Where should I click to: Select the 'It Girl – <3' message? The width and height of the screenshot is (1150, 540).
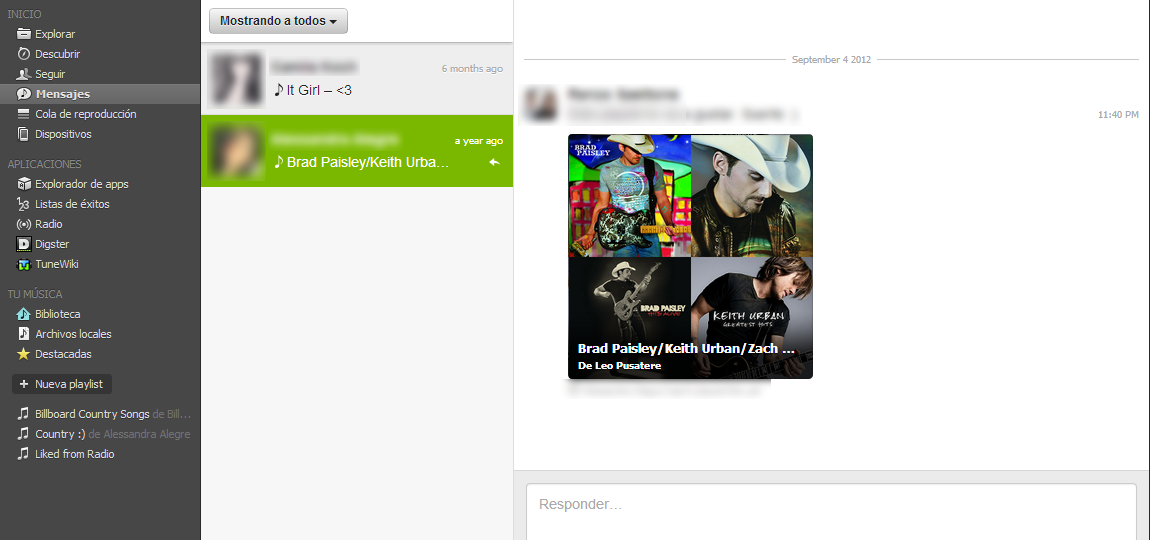357,80
